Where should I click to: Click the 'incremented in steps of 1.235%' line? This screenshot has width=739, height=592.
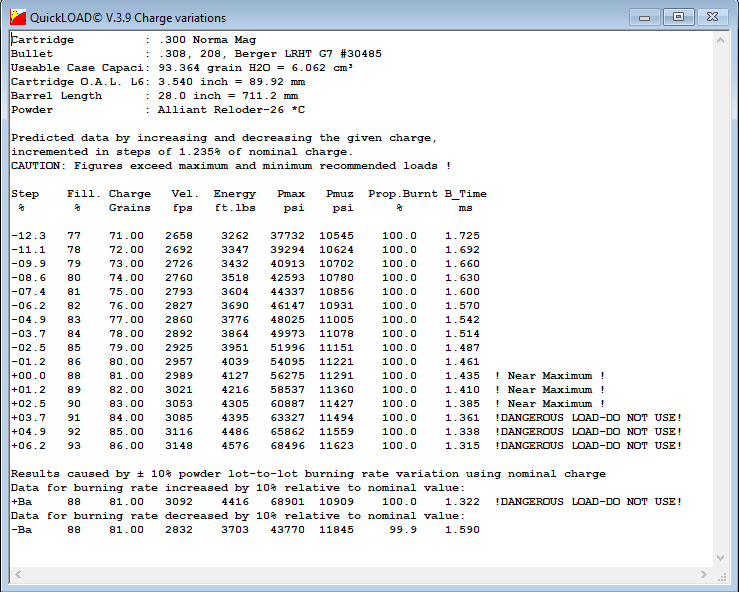pos(182,152)
